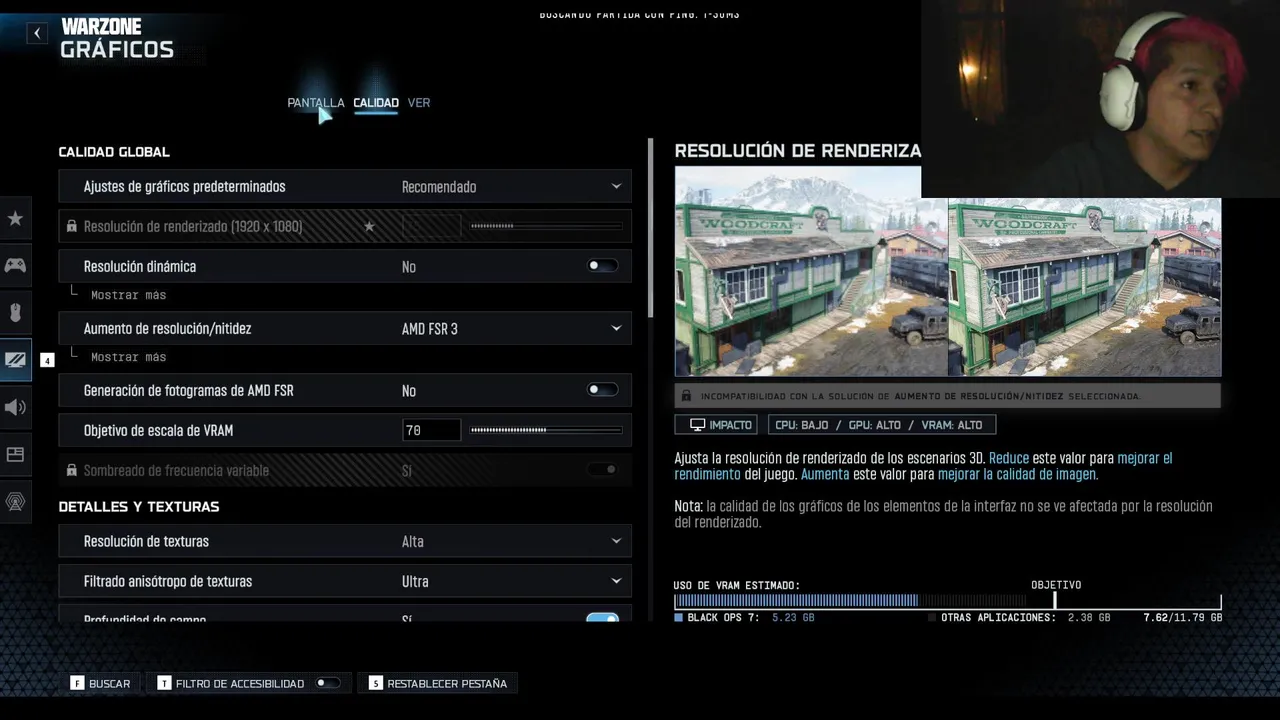
Task: Toggle Profundidad de campo switch
Action: (x=602, y=619)
